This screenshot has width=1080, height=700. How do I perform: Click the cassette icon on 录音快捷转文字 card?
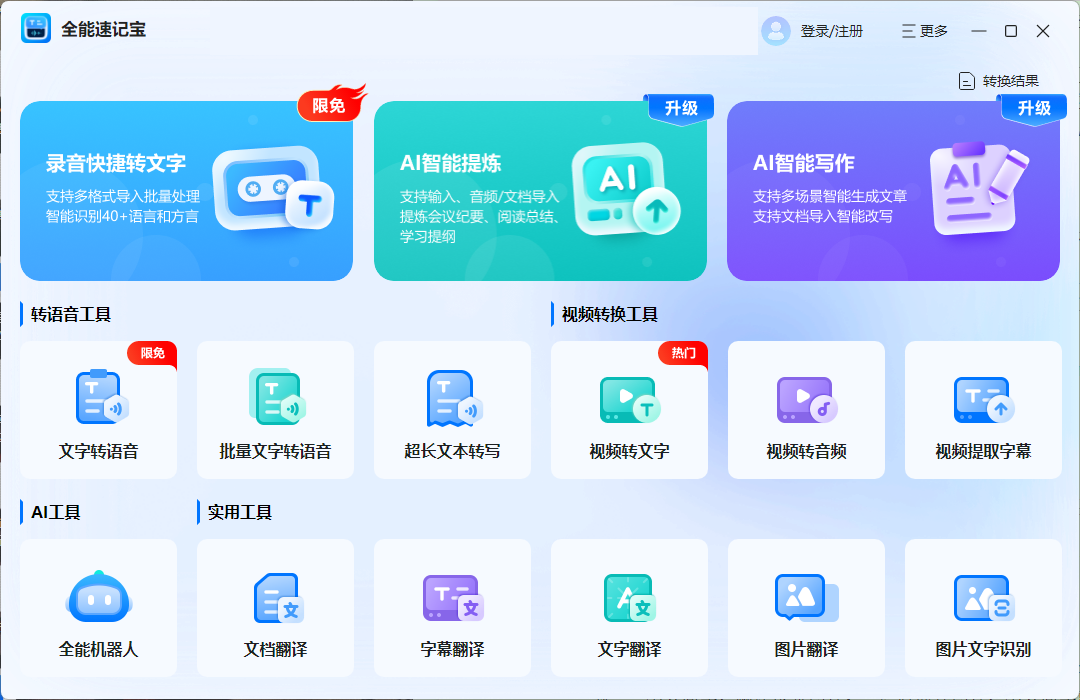[273, 188]
